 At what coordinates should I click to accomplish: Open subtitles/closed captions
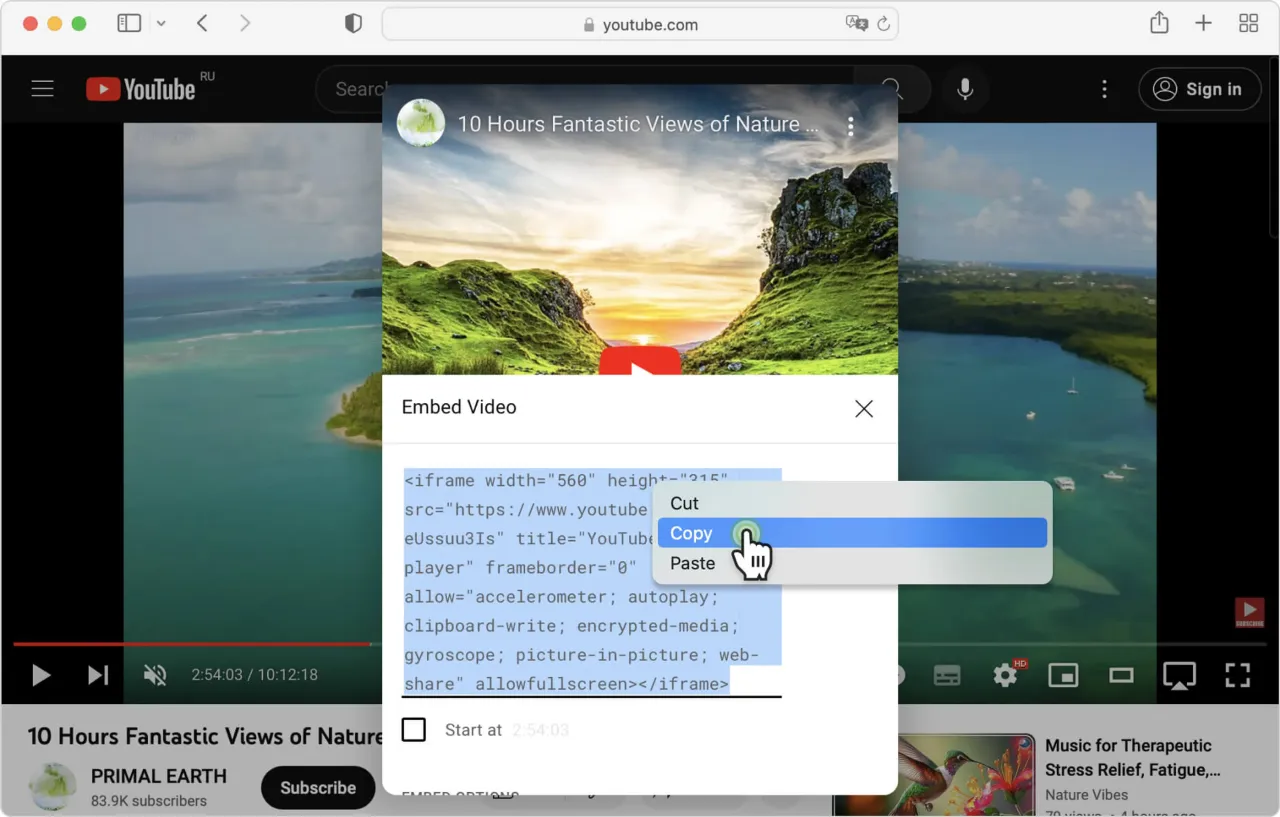click(x=947, y=675)
